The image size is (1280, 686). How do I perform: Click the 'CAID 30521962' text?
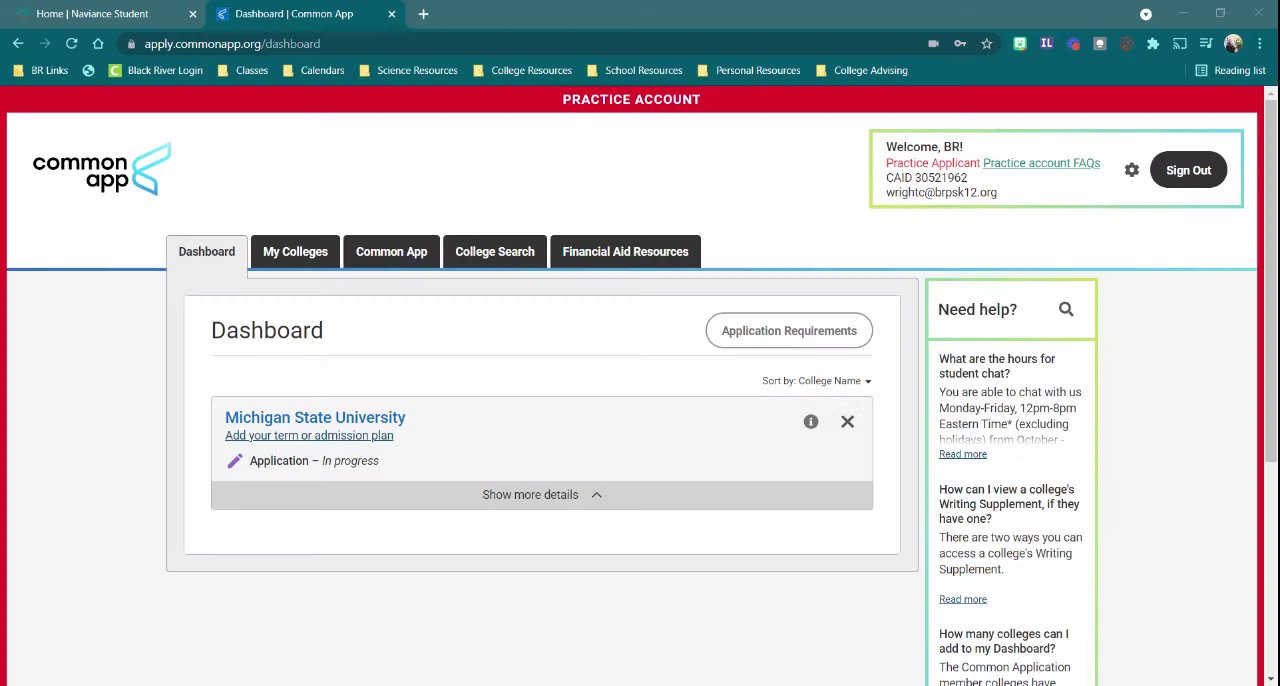(x=926, y=178)
